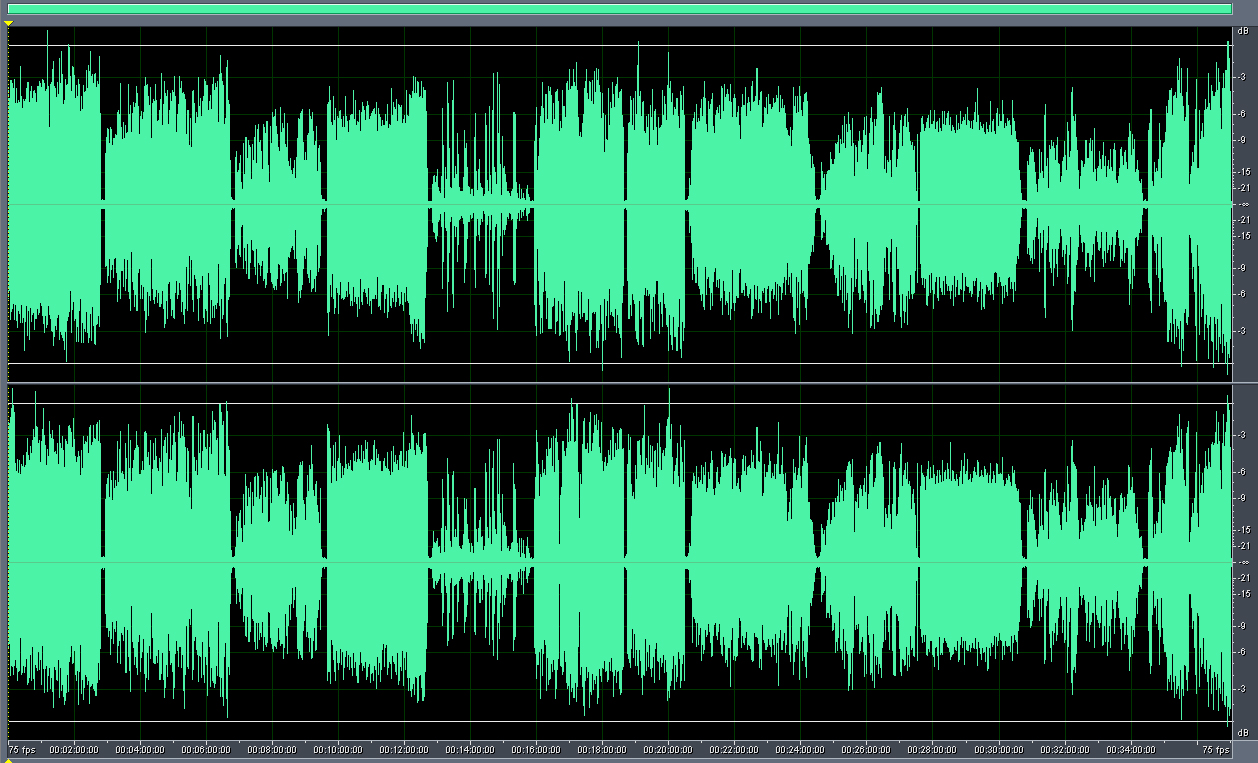
Task: Click the yellow playhead marker above the waveform
Action: (8, 22)
